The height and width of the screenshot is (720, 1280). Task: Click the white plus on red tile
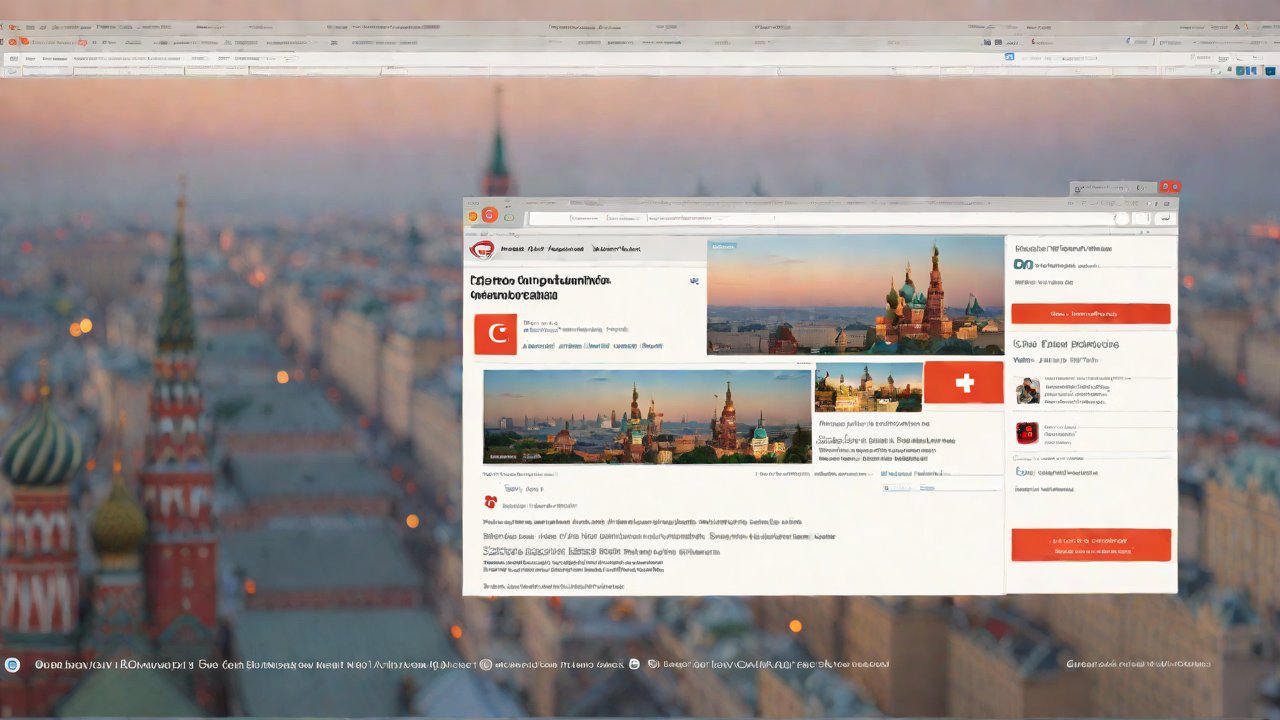pos(963,383)
